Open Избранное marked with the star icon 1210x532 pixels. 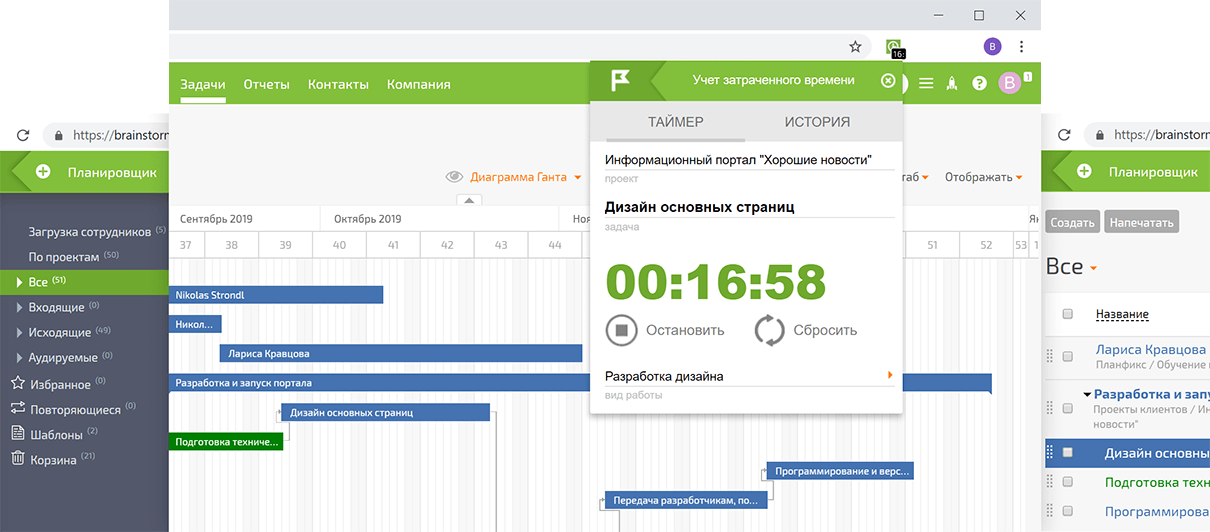point(17,383)
